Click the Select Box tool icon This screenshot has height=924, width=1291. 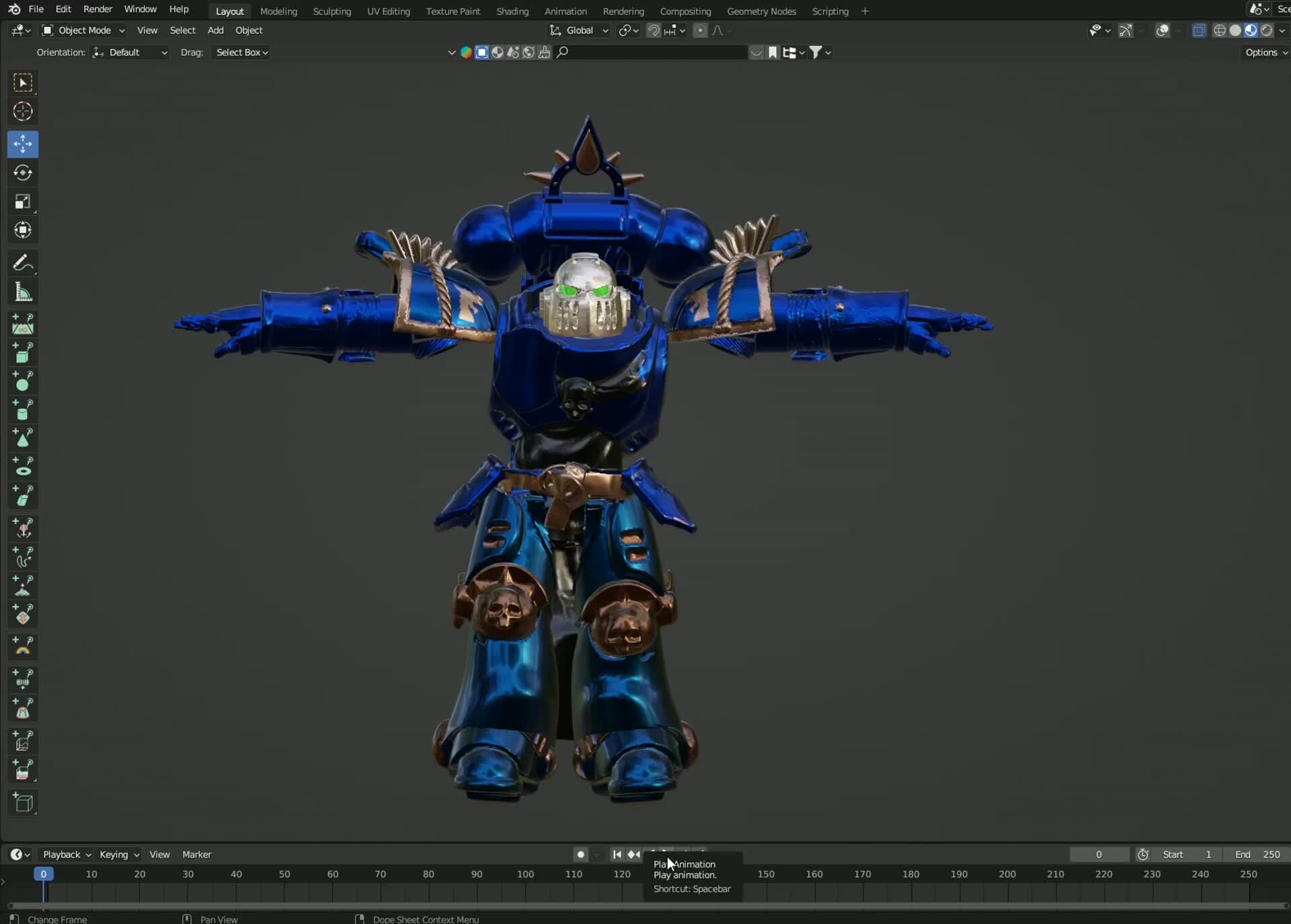tap(22, 83)
